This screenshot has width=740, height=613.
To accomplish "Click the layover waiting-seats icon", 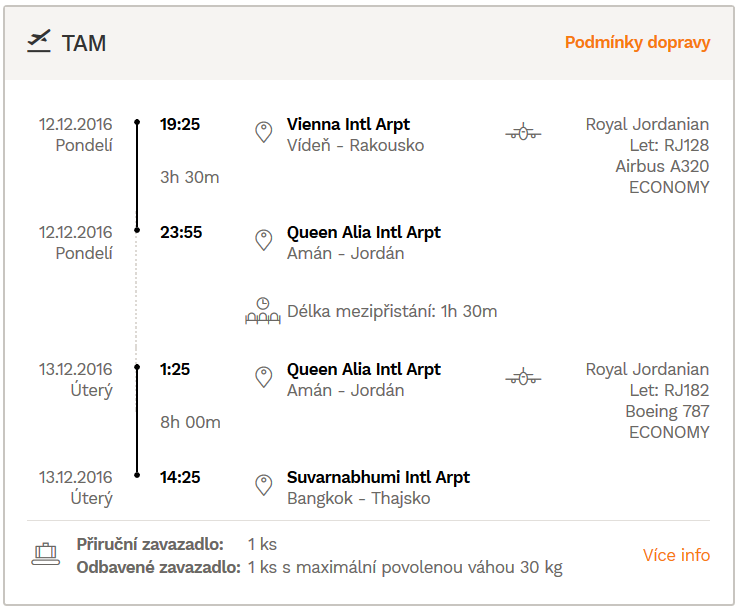I will 263,311.
